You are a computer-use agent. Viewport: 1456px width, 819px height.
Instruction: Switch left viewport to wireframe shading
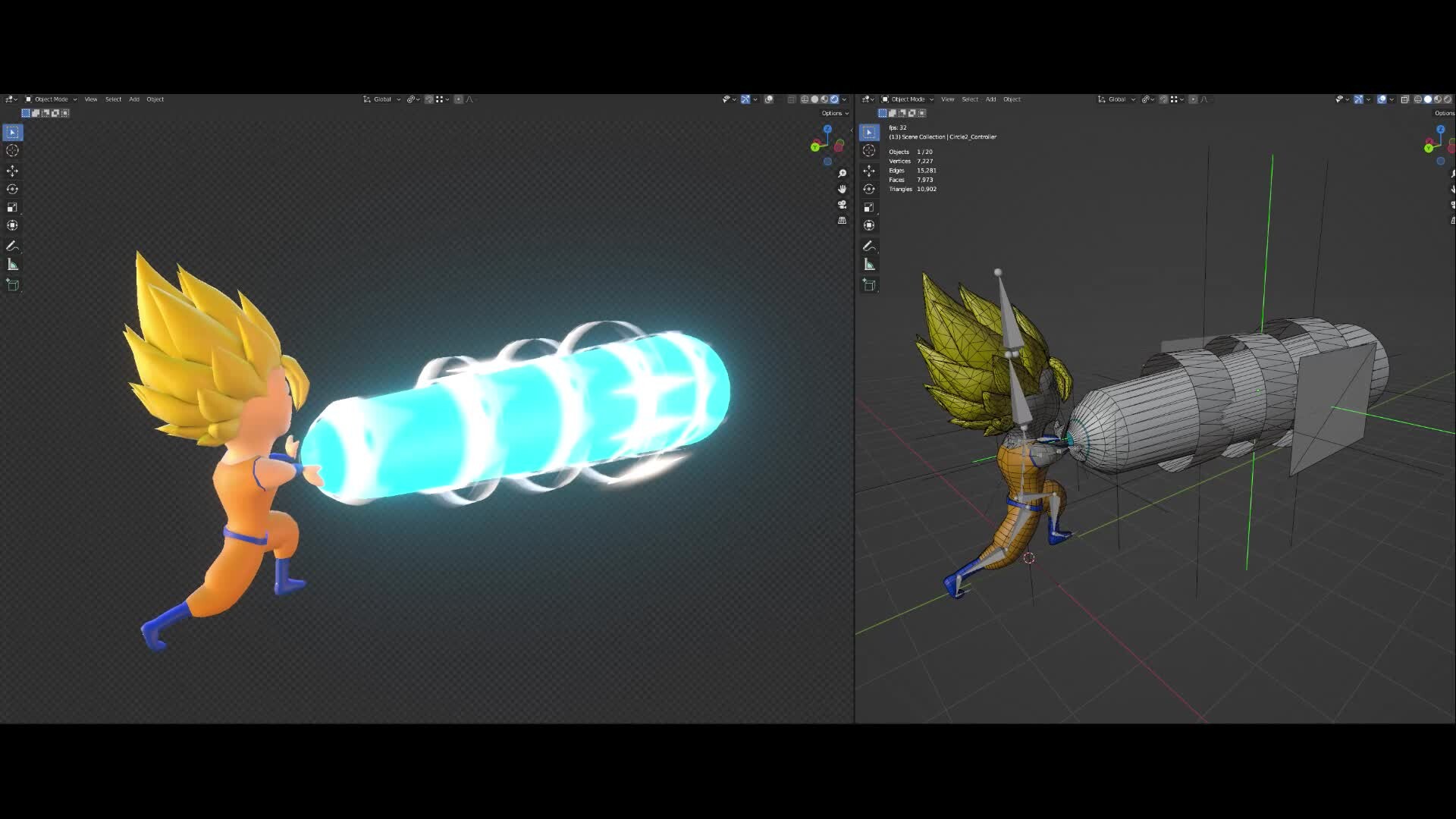(805, 99)
